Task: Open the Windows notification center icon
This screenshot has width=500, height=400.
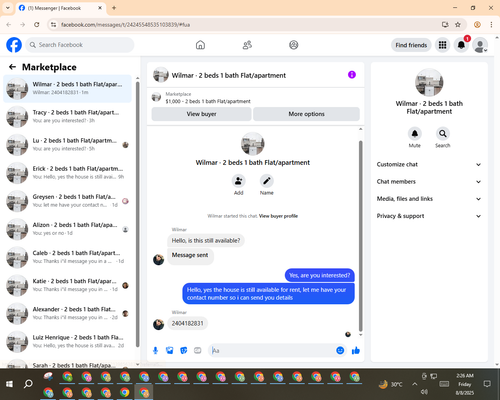Action: click(x=487, y=384)
